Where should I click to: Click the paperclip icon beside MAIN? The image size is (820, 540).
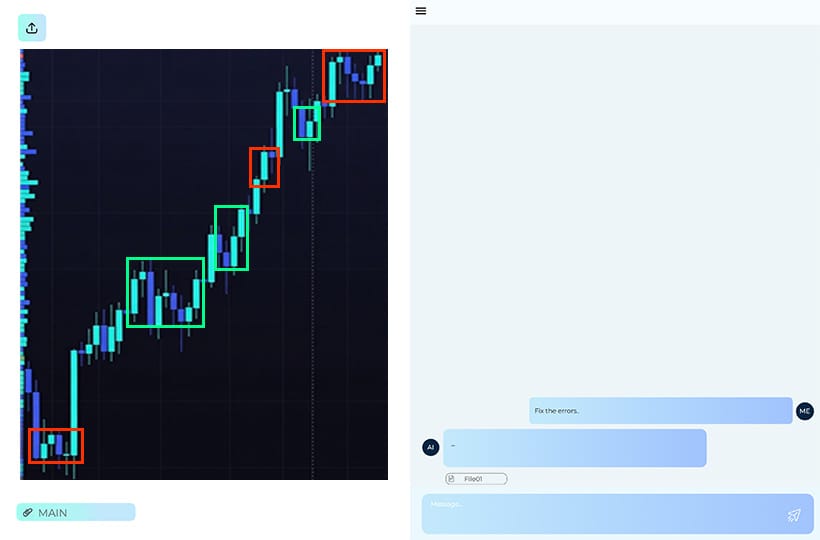(28, 513)
